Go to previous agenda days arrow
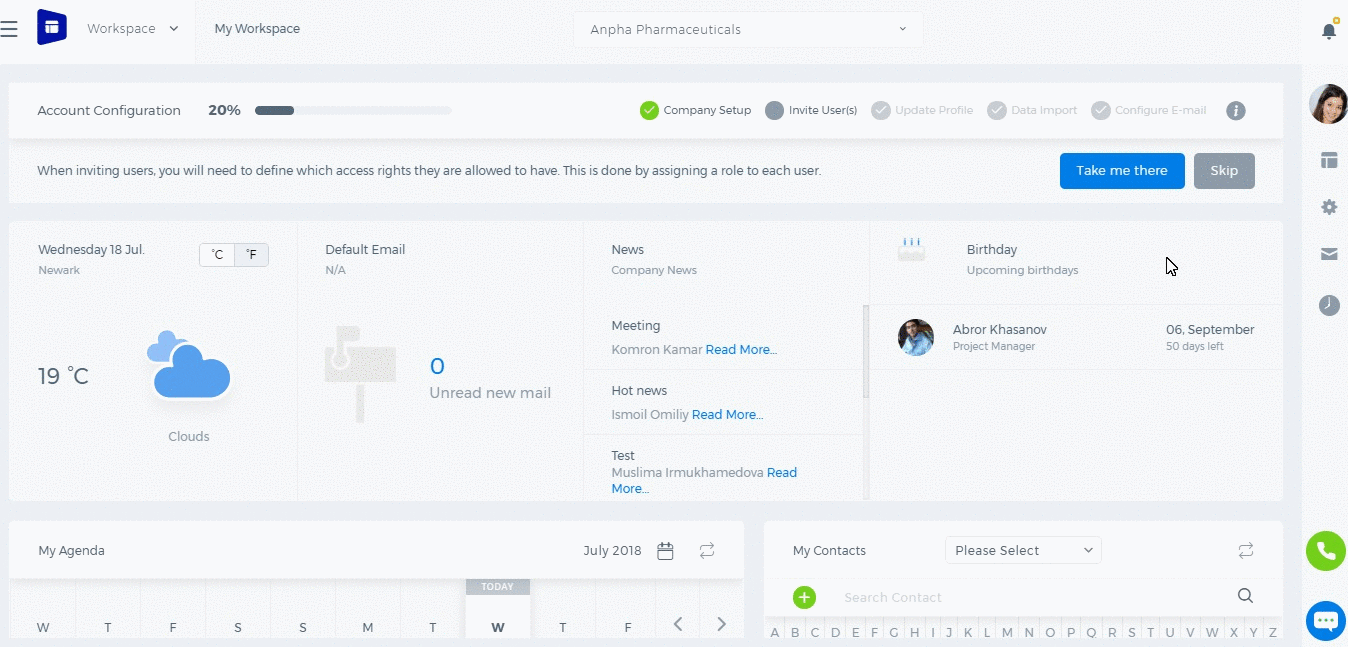The image size is (1348, 647). (x=678, y=624)
